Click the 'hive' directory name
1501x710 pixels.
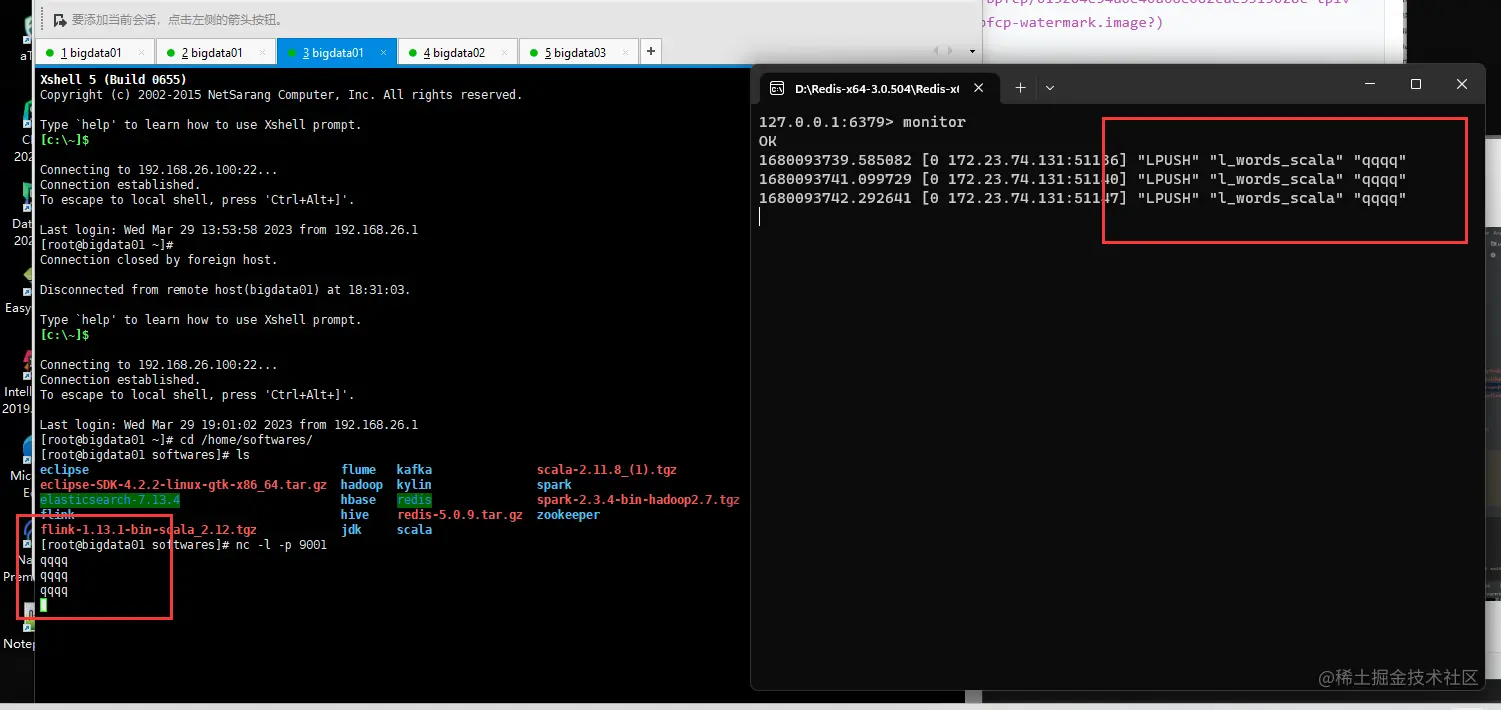[x=355, y=515]
